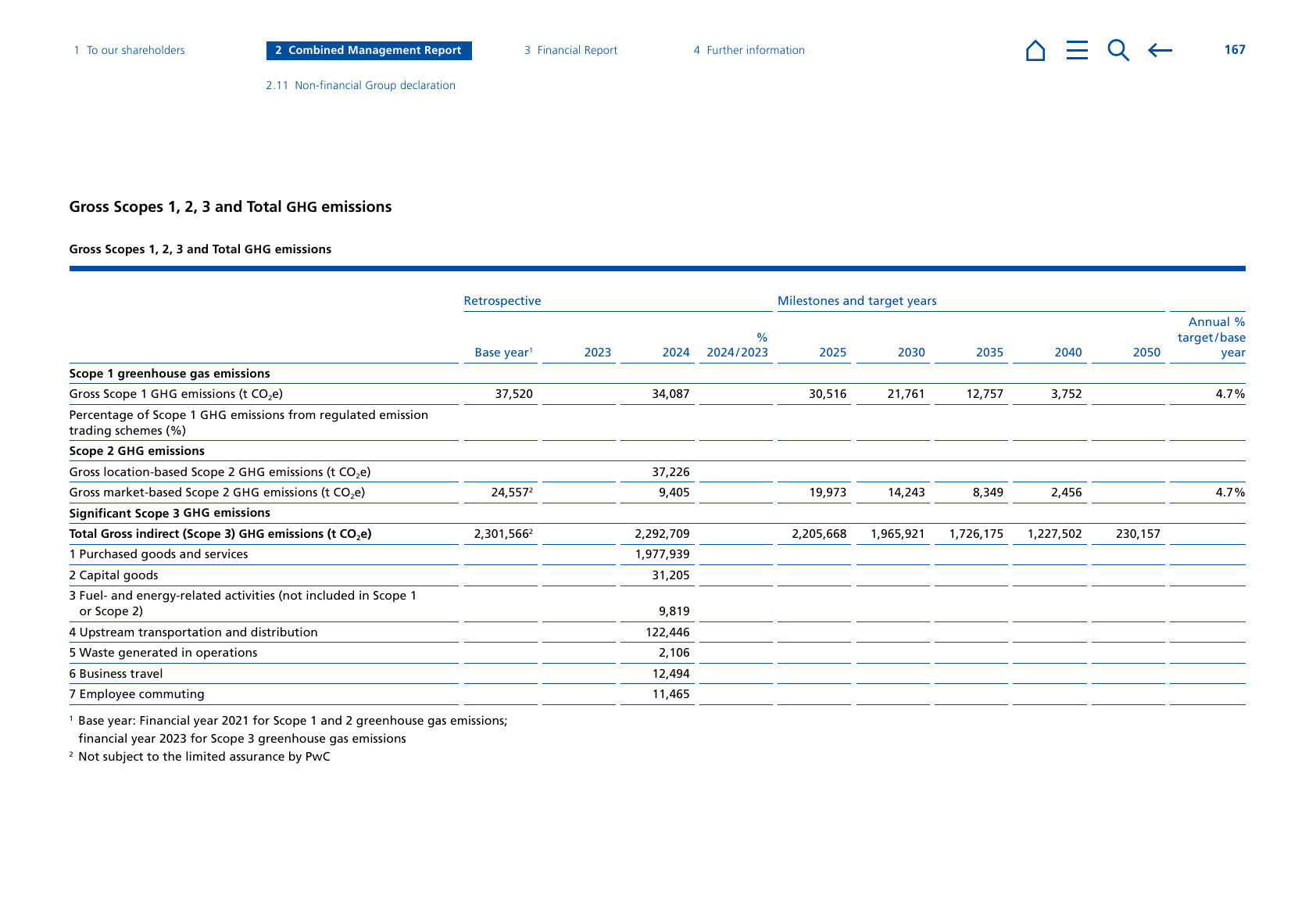Click the Employee commuting row label

point(137,694)
